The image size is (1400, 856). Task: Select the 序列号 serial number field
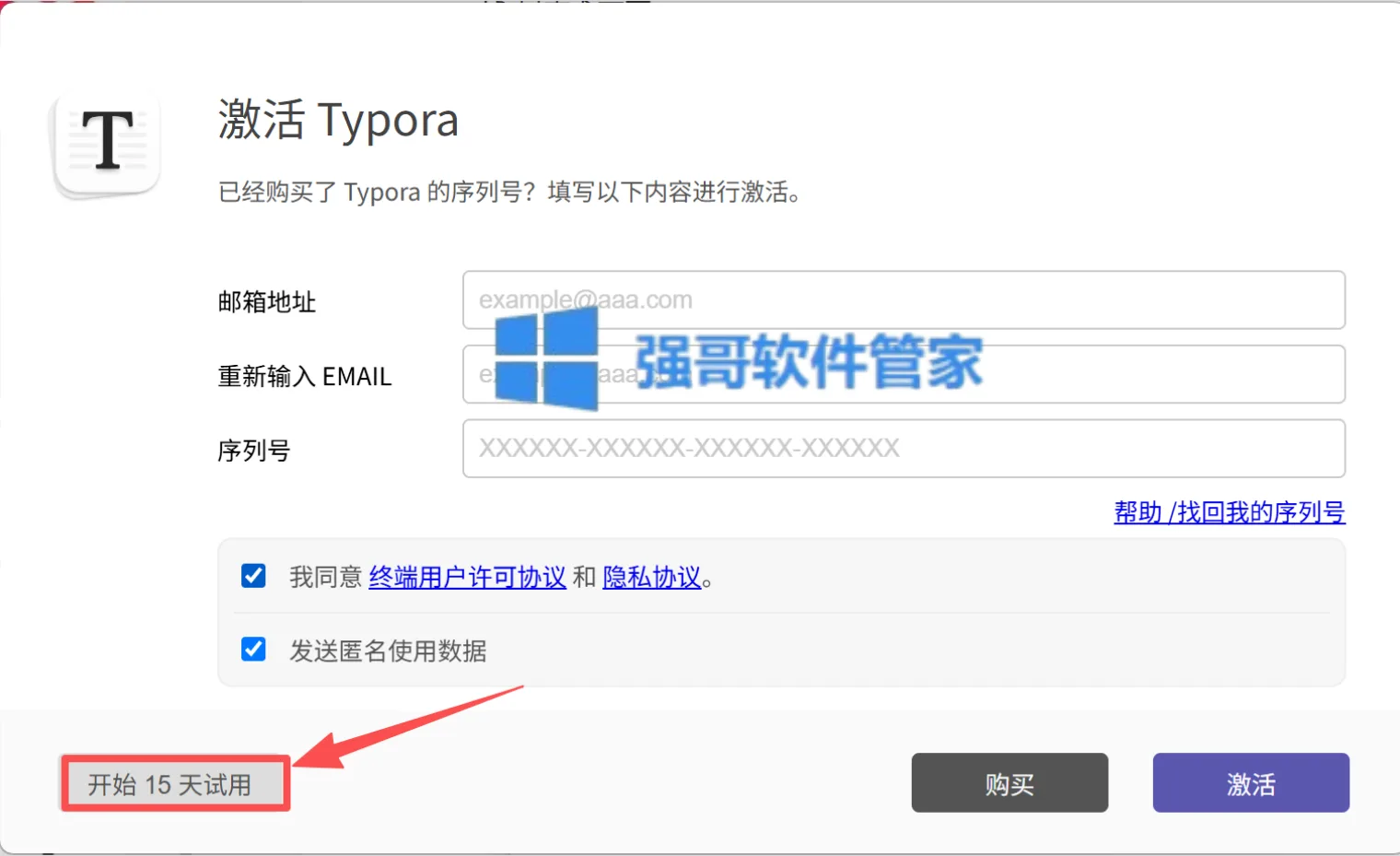[904, 448]
